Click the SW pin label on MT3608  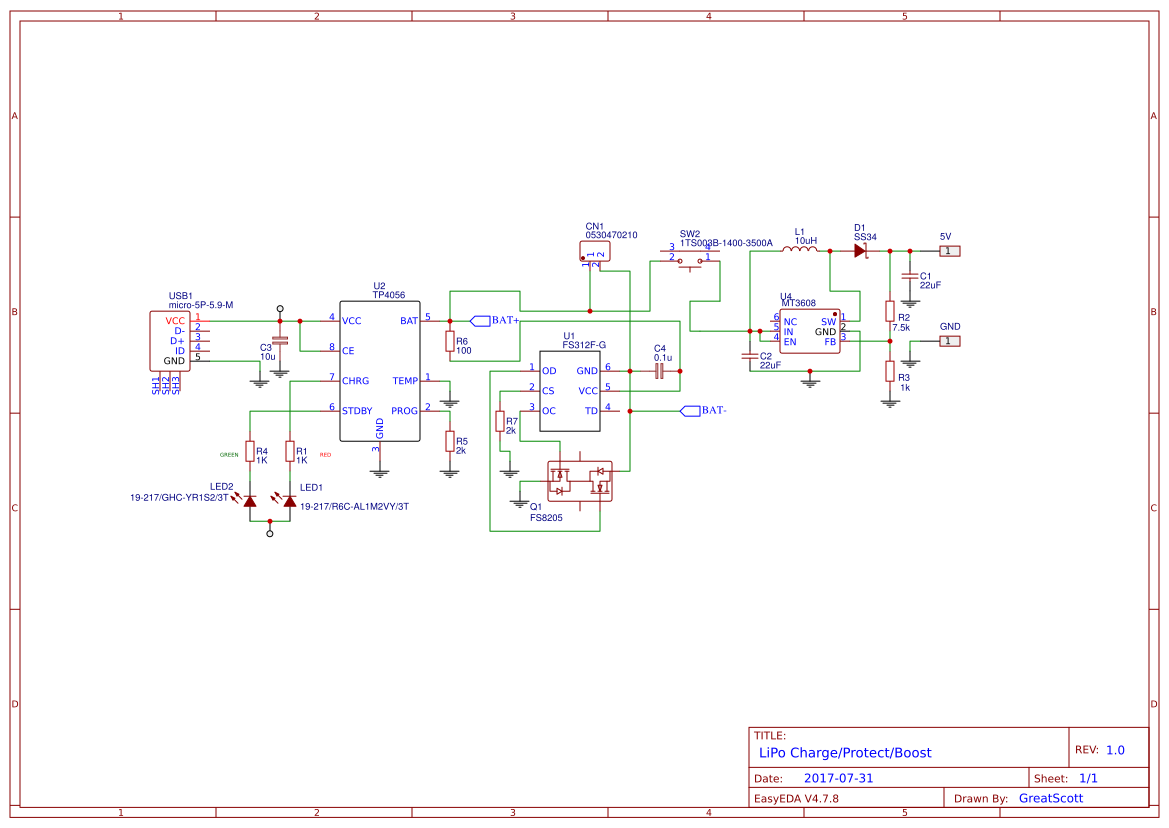828,322
